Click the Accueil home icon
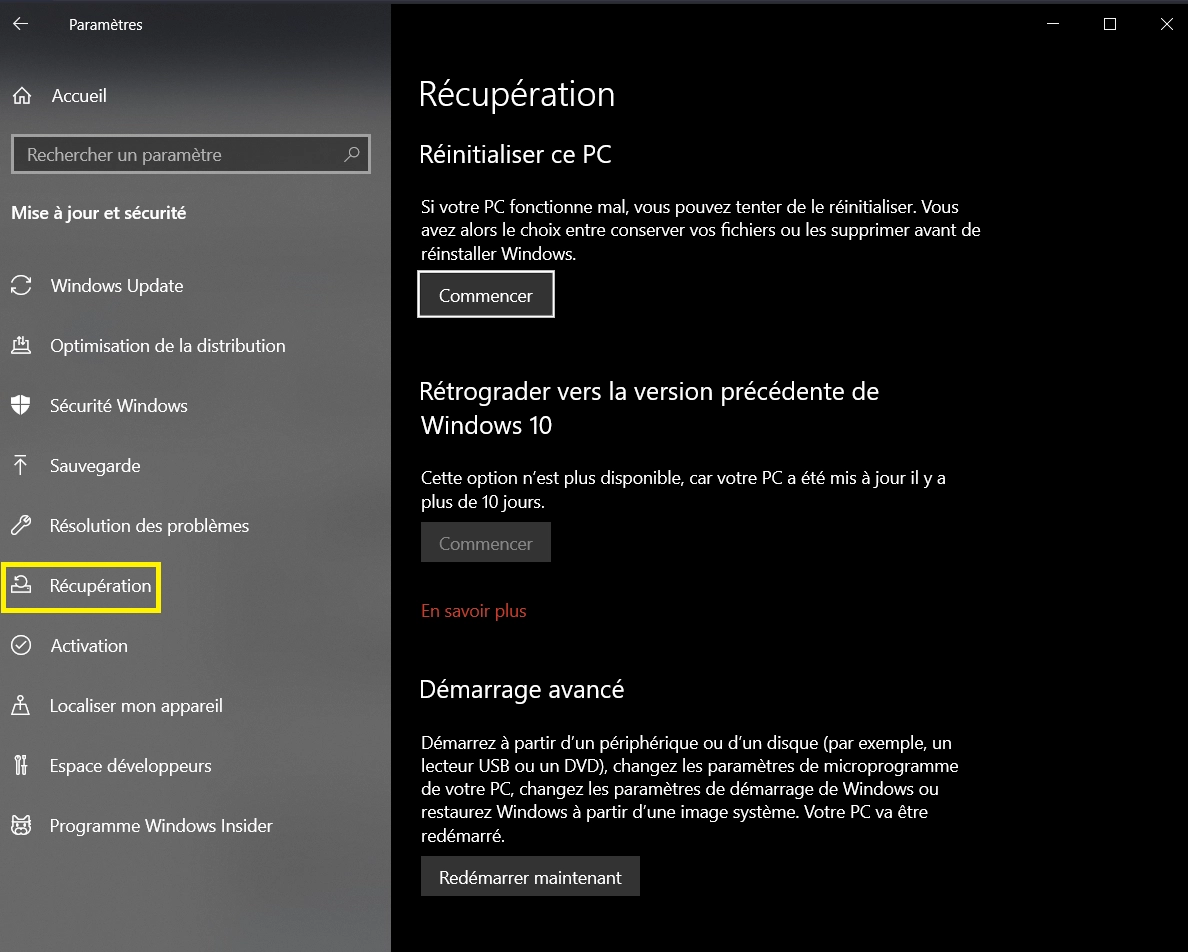 tap(22, 95)
